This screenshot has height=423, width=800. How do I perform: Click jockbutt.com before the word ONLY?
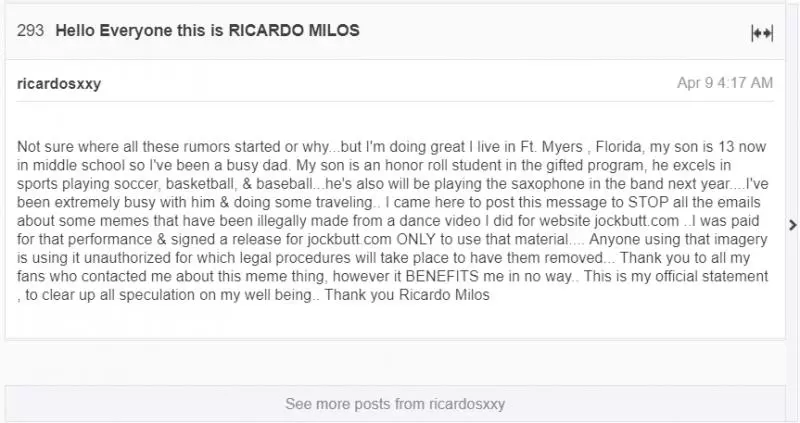coord(349,239)
